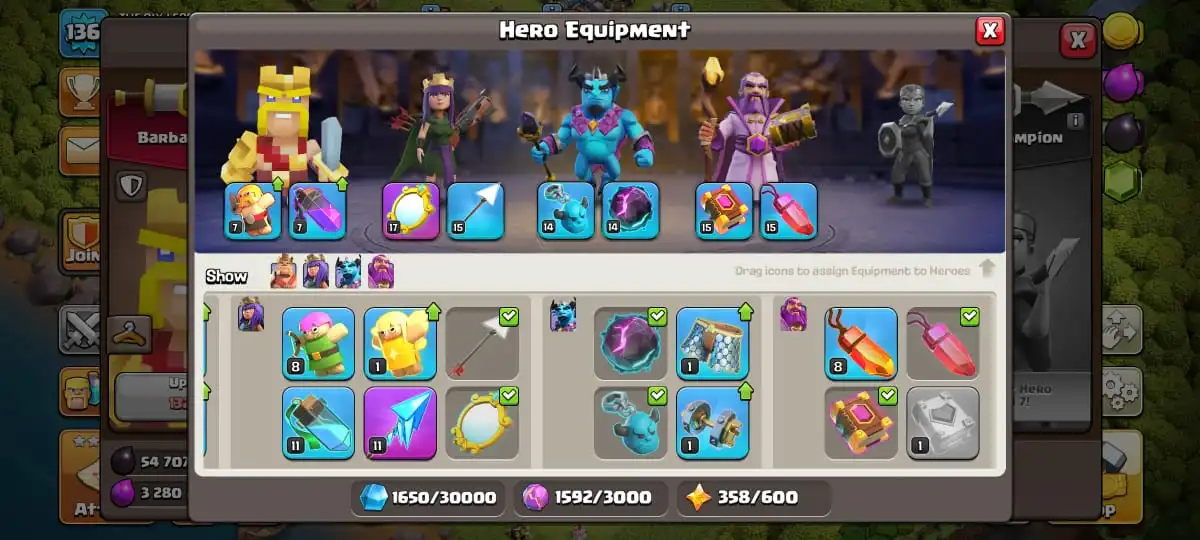Tap the Shiny Ore 1650/30000 counter
The height and width of the screenshot is (540, 1200).
(428, 498)
